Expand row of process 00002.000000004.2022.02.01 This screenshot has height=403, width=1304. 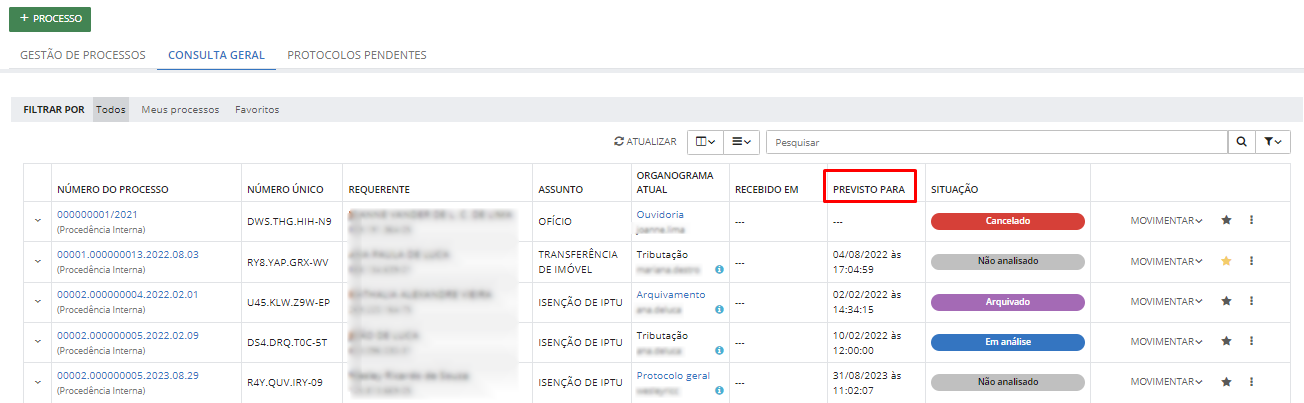pyautogui.click(x=38, y=301)
